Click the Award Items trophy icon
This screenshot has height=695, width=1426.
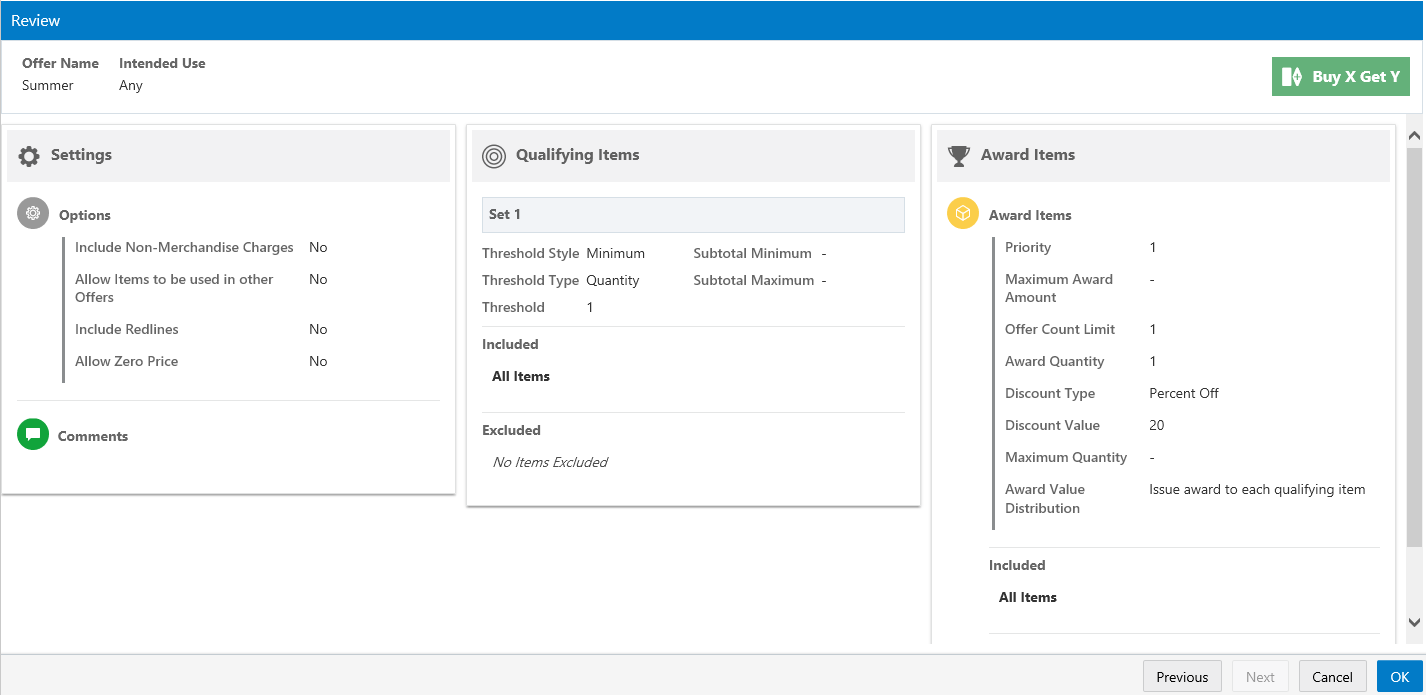pyautogui.click(x=959, y=156)
